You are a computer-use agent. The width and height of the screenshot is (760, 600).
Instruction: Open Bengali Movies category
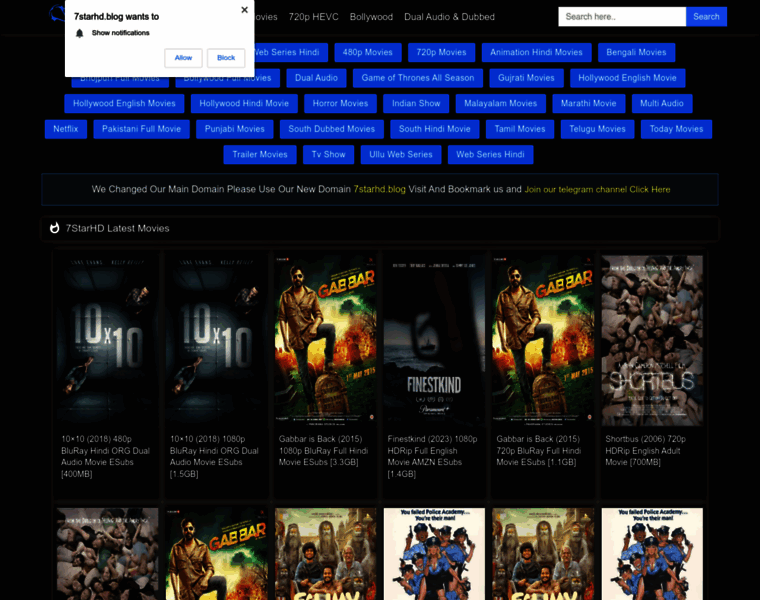point(636,52)
